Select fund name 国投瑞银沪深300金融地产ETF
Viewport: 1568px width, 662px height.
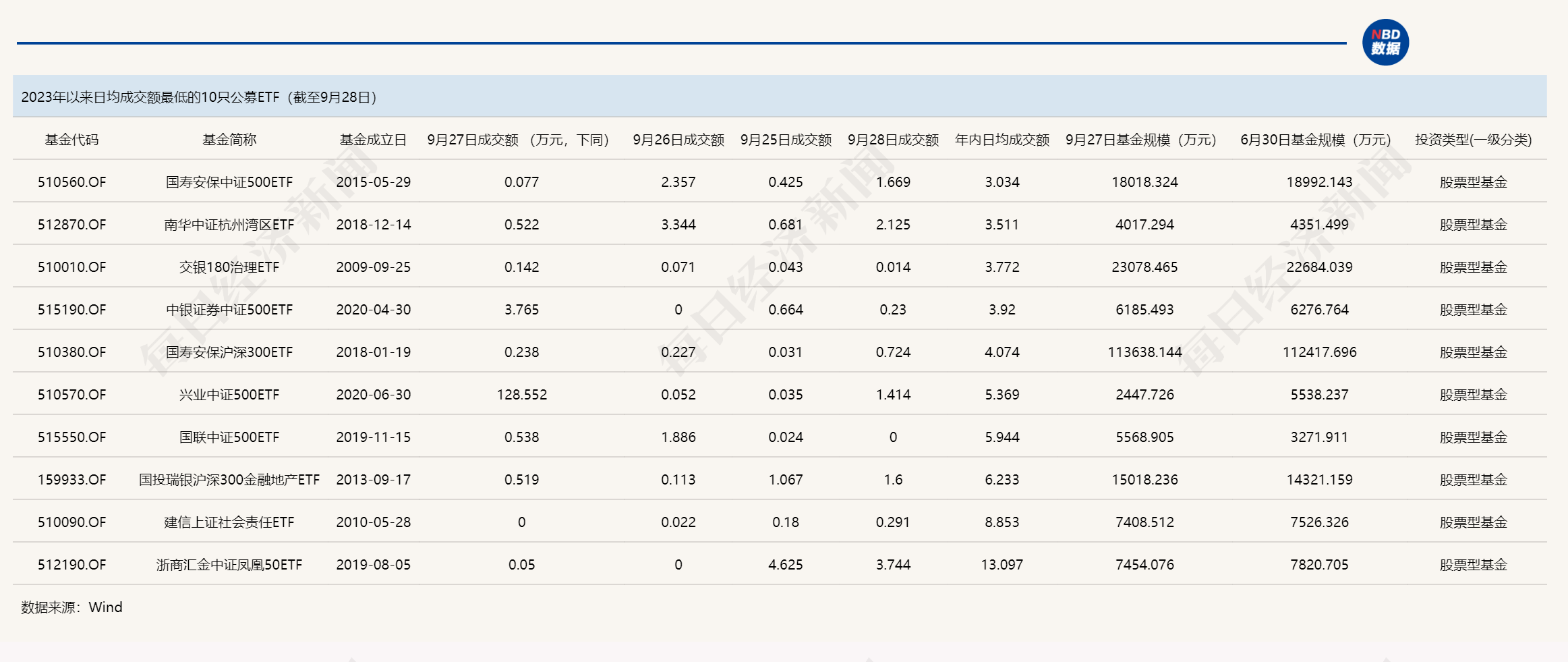click(x=229, y=480)
